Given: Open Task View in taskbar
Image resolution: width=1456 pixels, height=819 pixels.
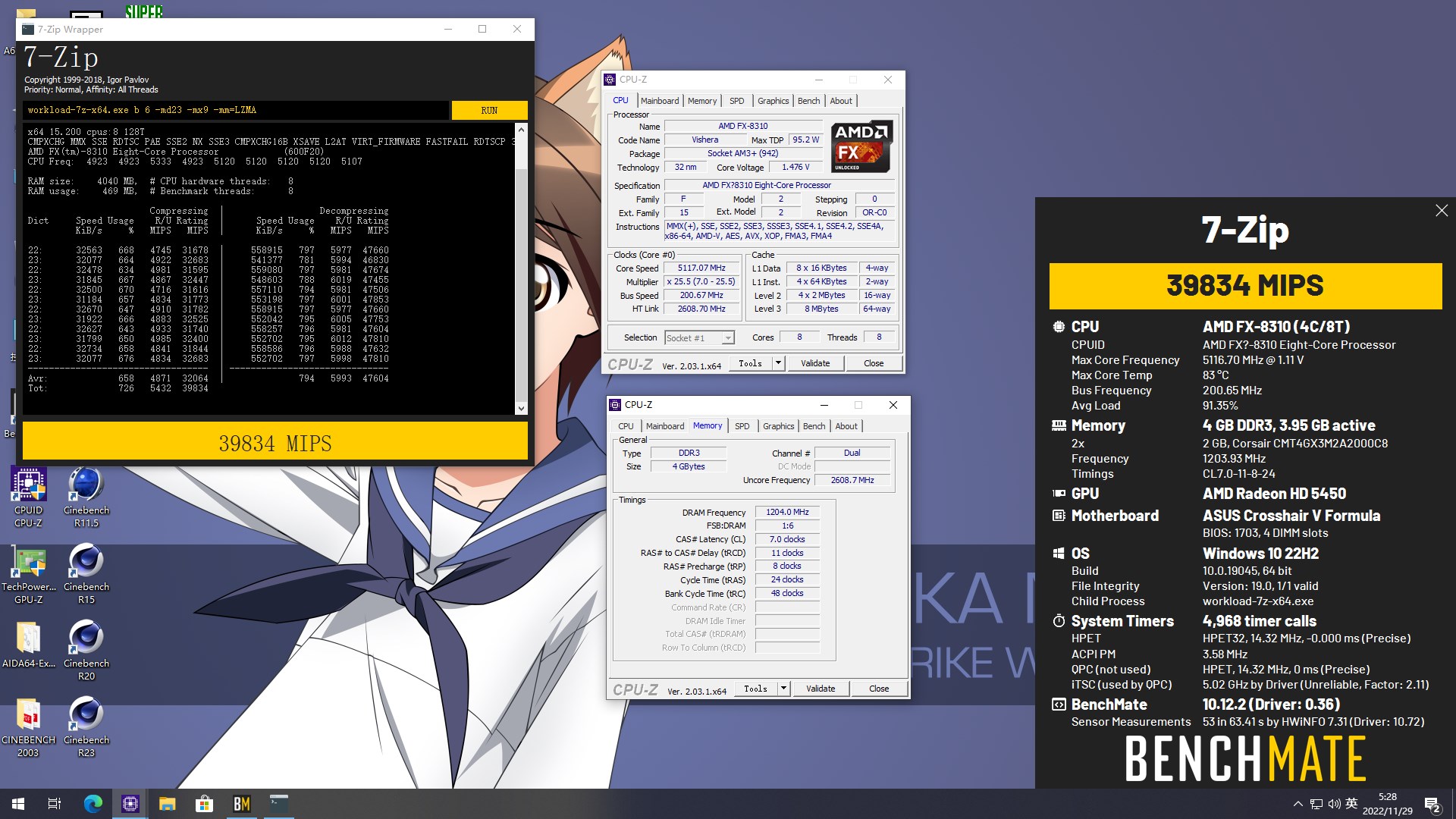Looking at the screenshot, I should [55, 804].
